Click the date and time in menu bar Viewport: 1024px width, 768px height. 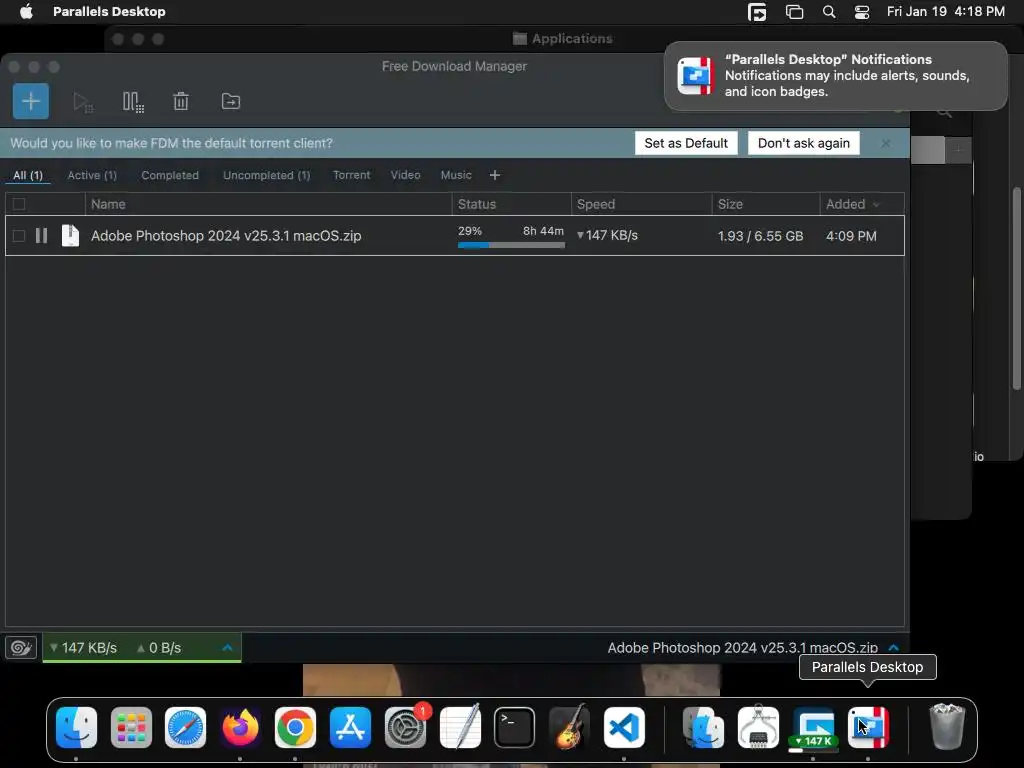tap(946, 12)
